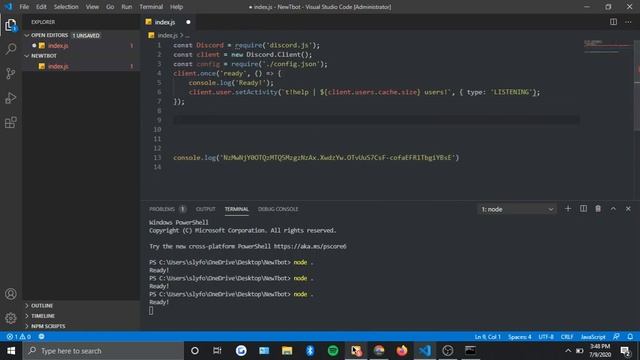Maximize the terminal panel size

(613, 209)
